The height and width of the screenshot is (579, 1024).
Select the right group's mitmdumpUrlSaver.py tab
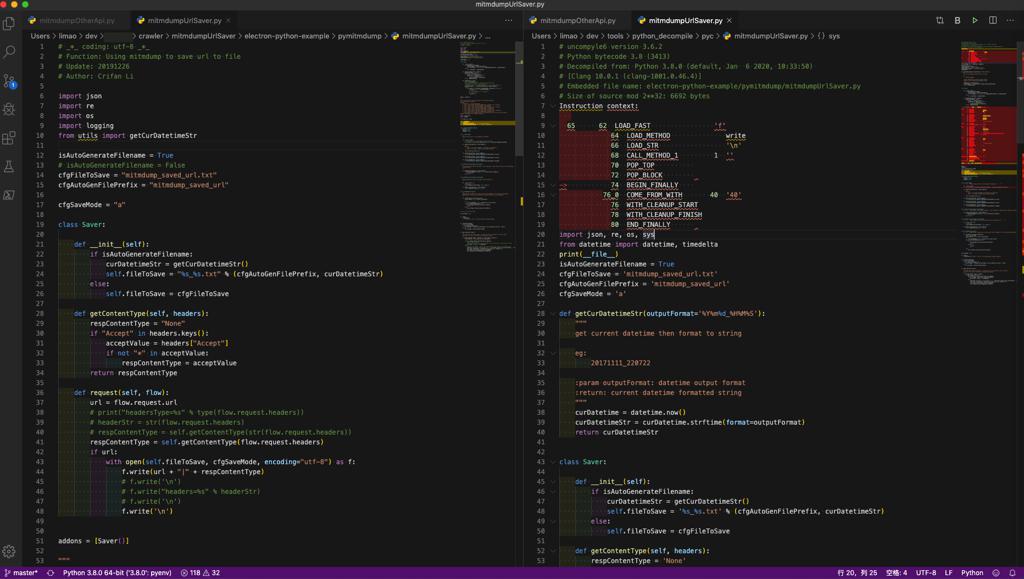pos(685,20)
